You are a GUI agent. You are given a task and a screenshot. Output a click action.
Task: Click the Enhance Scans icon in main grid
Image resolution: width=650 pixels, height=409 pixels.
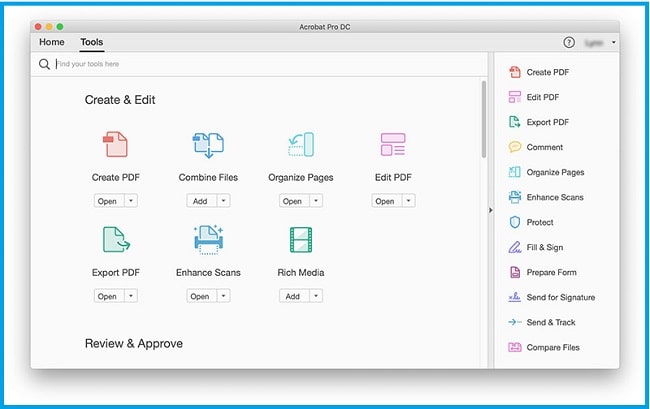[x=208, y=240]
